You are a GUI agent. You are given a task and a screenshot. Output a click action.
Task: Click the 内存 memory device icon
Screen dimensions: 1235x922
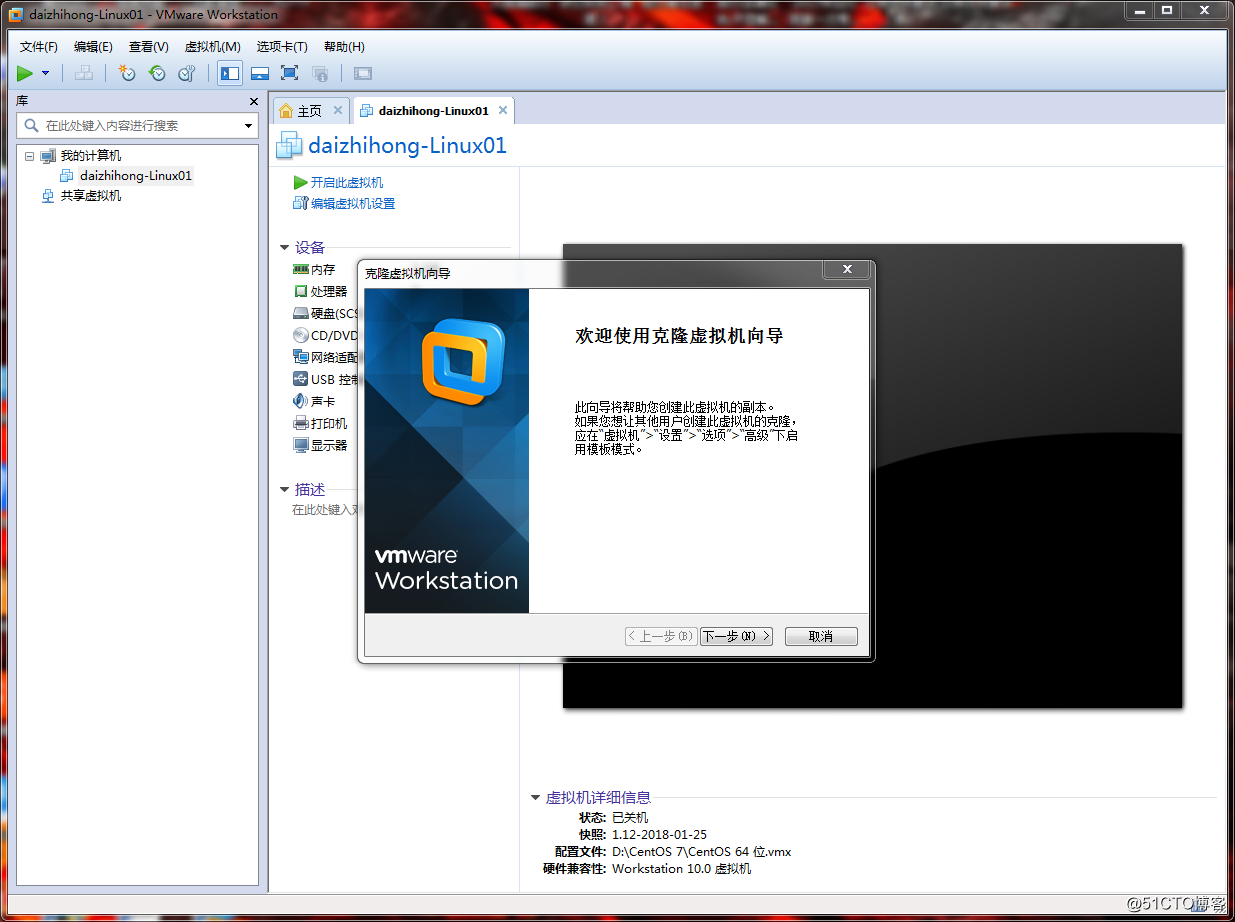tap(301, 269)
